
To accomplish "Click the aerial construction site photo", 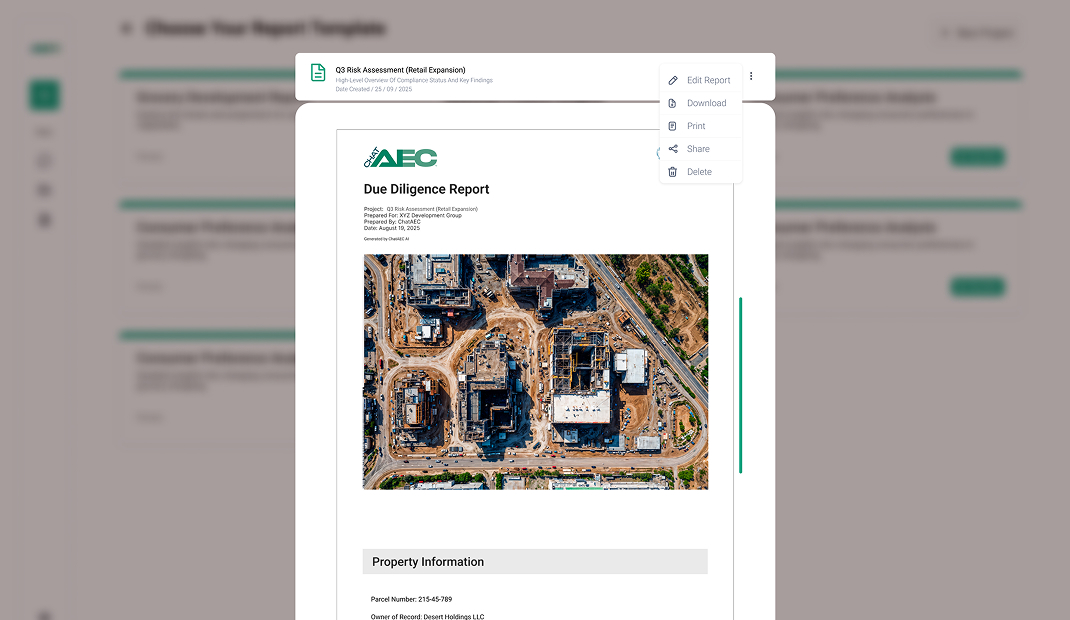I will coord(536,372).
